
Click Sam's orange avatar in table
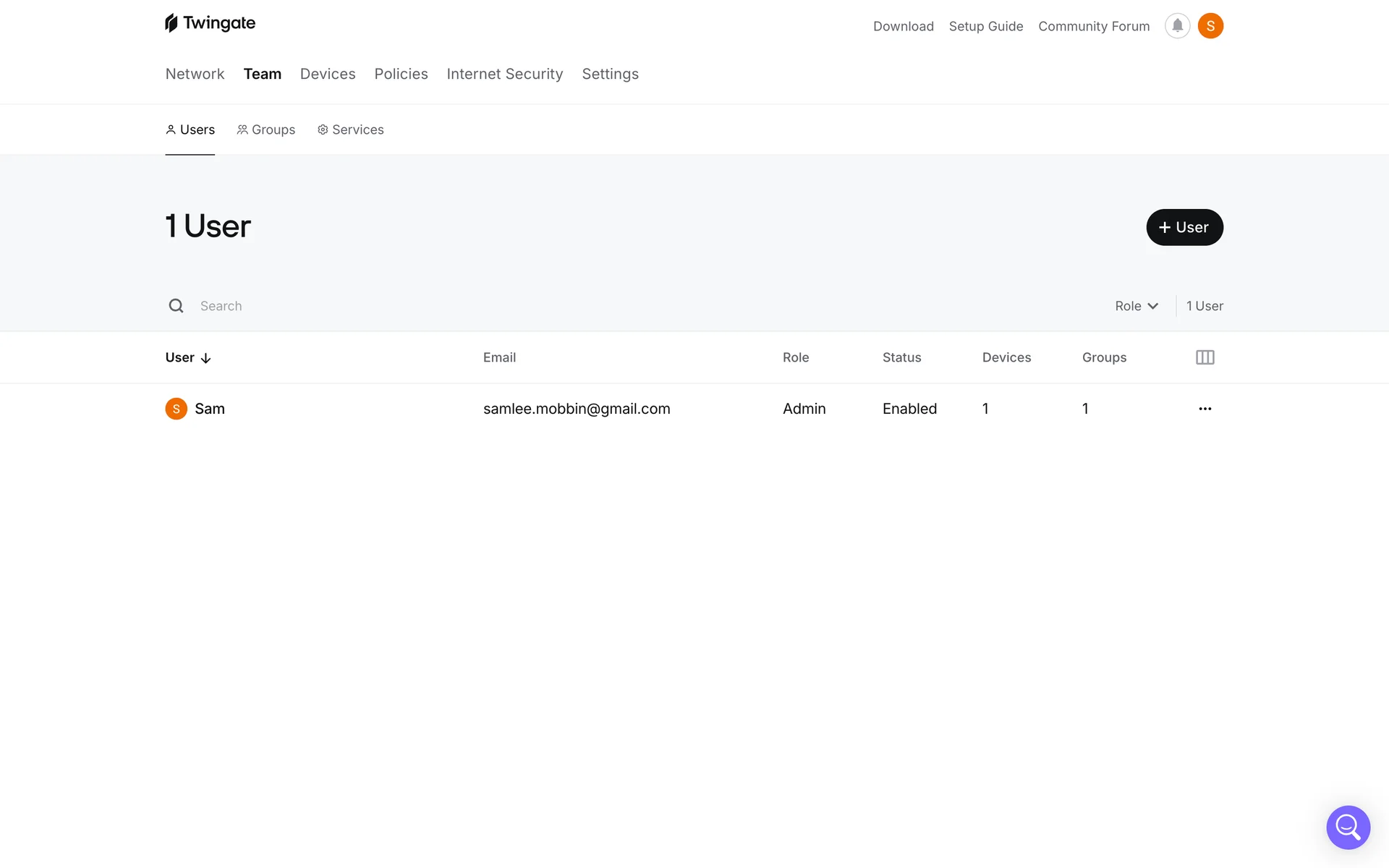tap(176, 409)
